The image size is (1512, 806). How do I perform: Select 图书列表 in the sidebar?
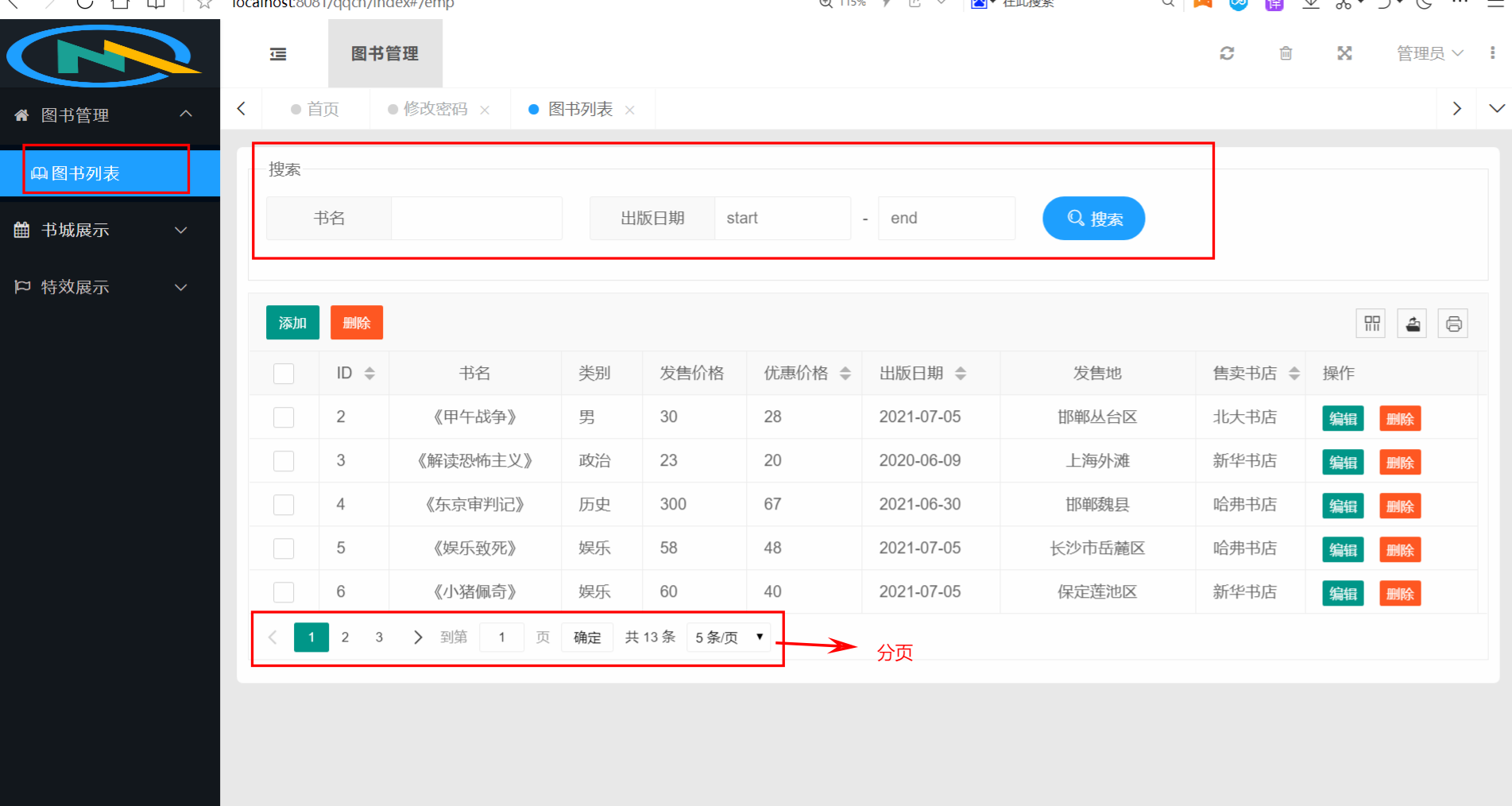tap(110, 173)
